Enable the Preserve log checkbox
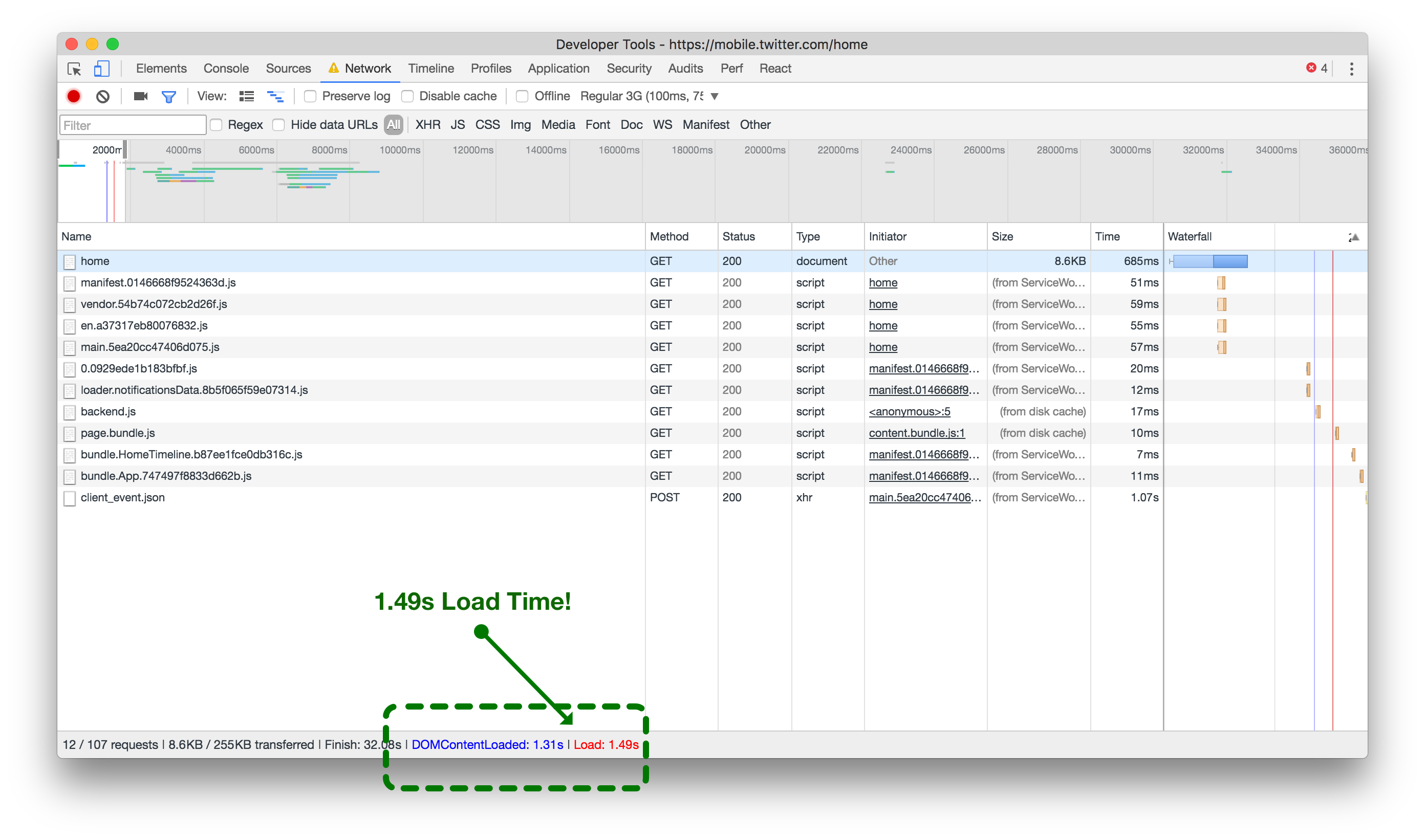Image resolution: width=1425 pixels, height=840 pixels. tap(310, 96)
